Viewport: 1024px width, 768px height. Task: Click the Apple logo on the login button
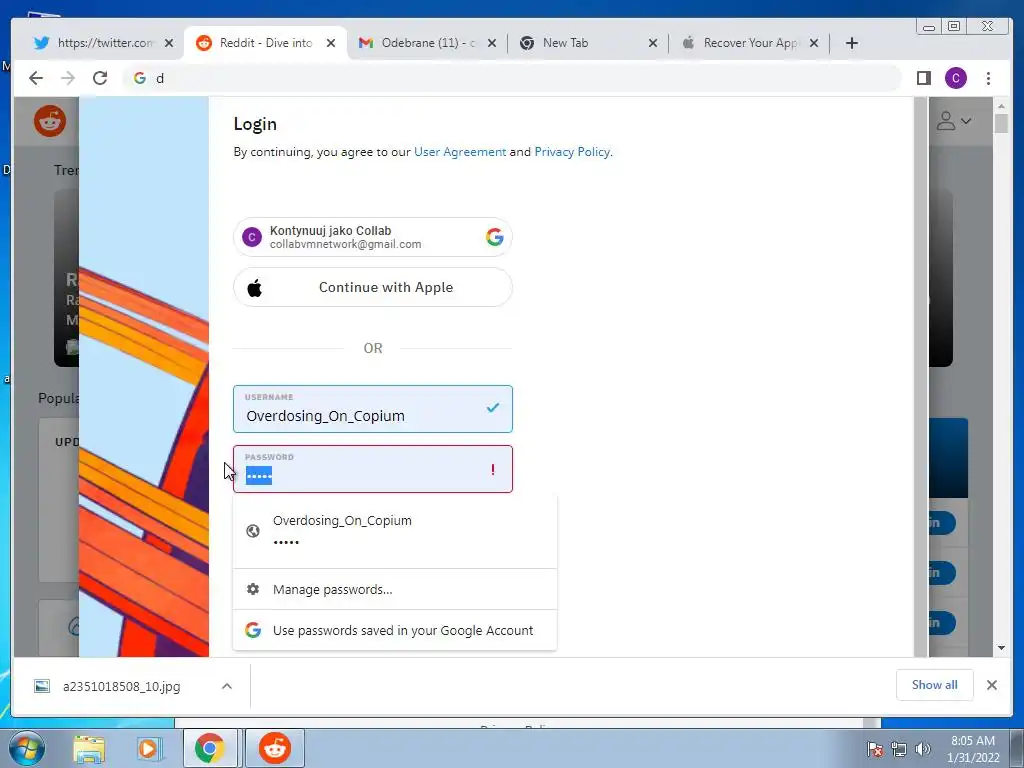click(x=255, y=287)
